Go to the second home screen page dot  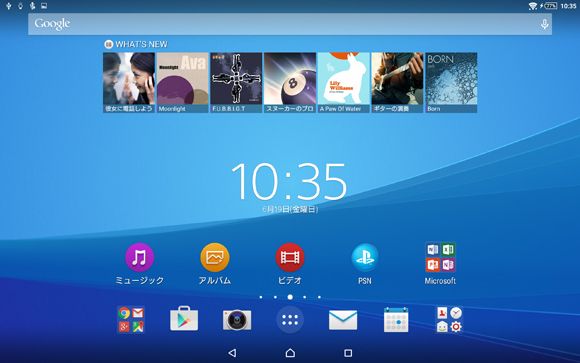tap(275, 297)
